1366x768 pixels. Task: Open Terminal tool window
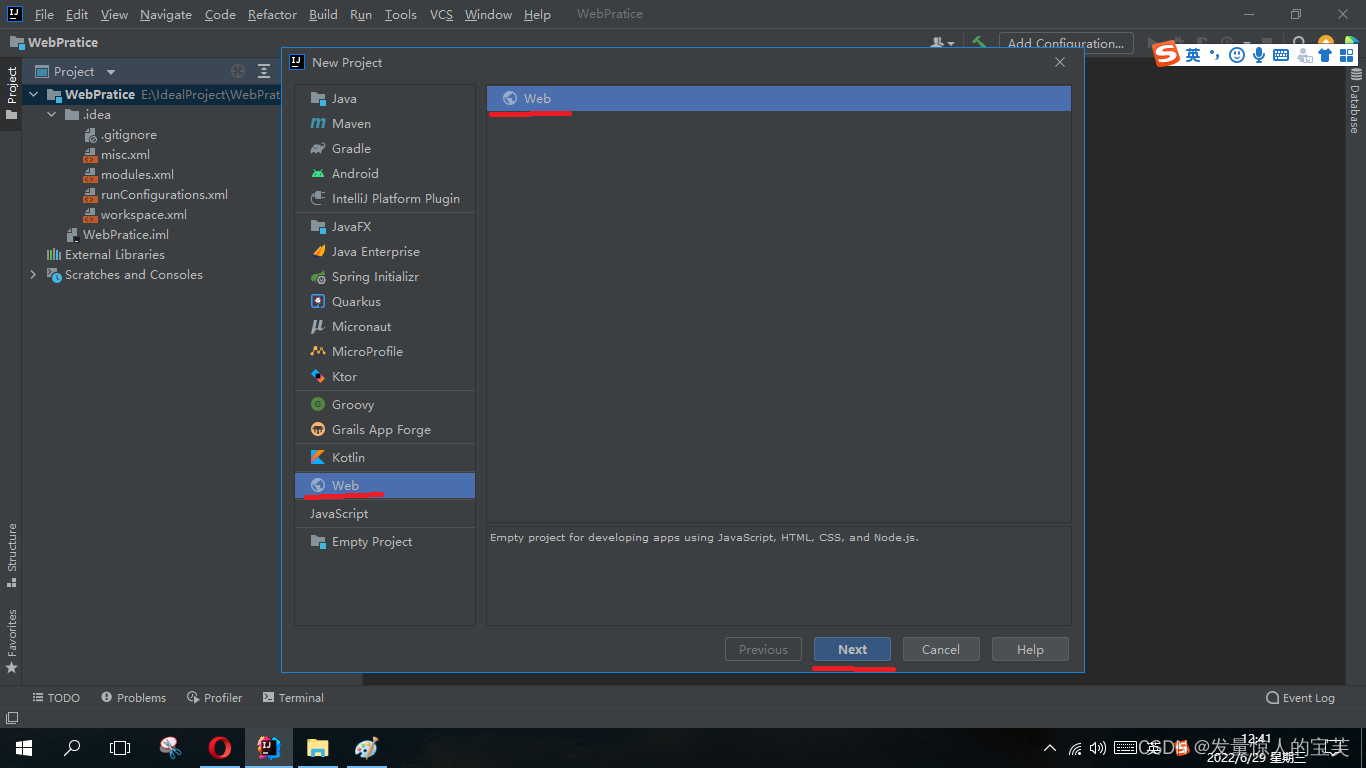tap(293, 698)
